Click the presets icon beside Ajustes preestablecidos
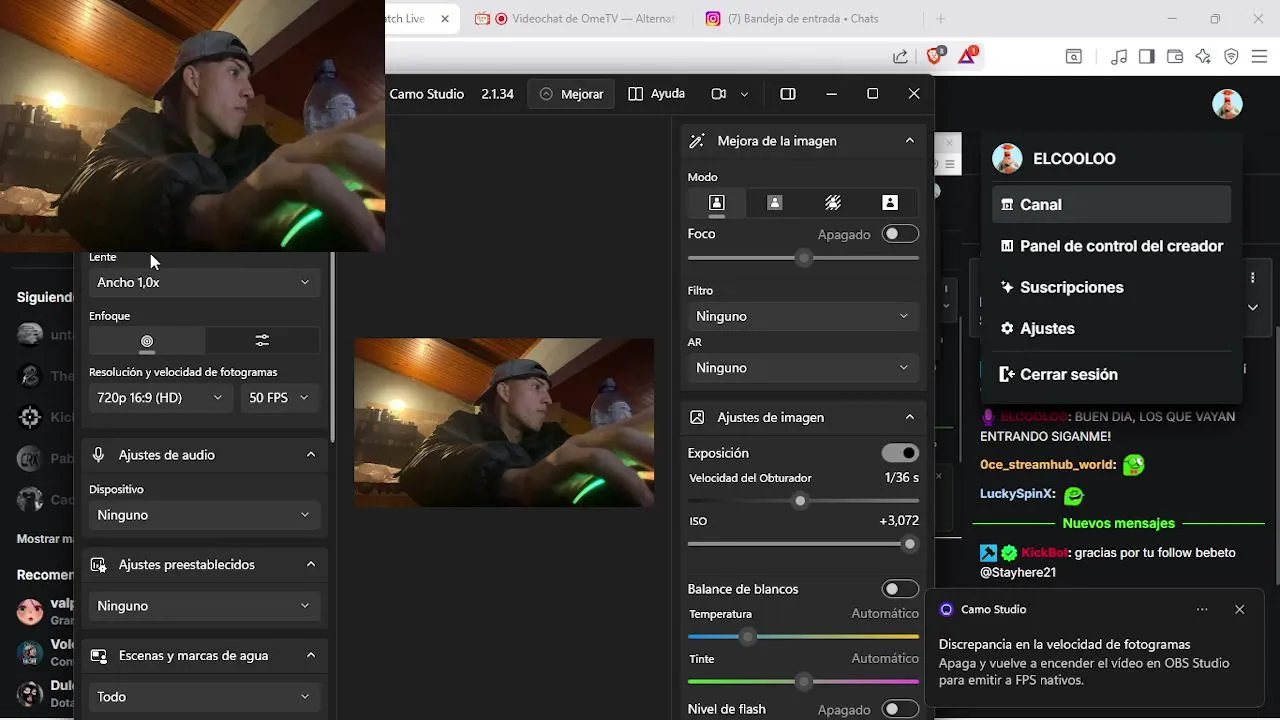Image resolution: width=1280 pixels, height=720 pixels. tap(98, 565)
